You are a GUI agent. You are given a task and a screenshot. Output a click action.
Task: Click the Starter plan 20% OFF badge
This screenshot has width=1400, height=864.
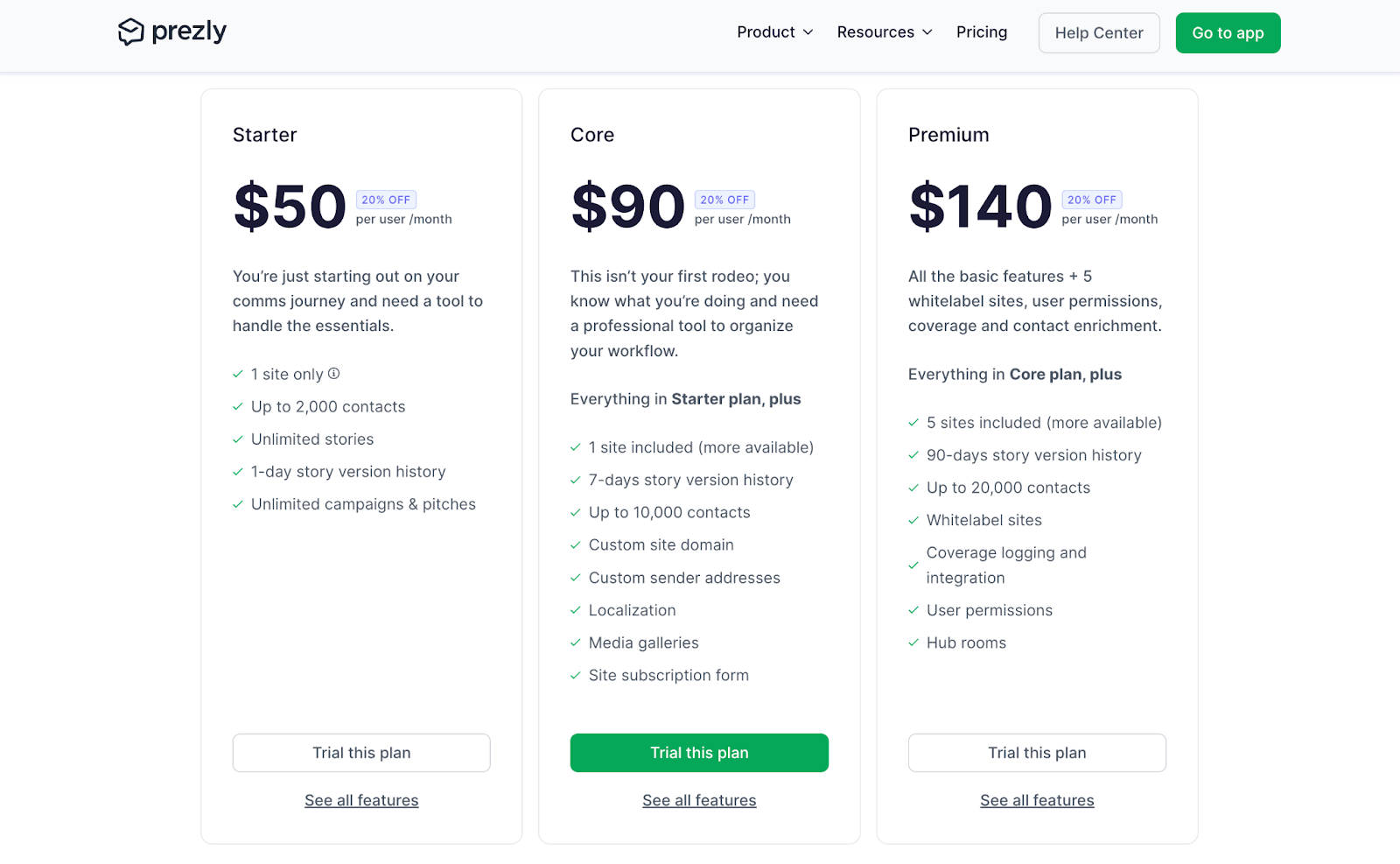pyautogui.click(x=386, y=200)
